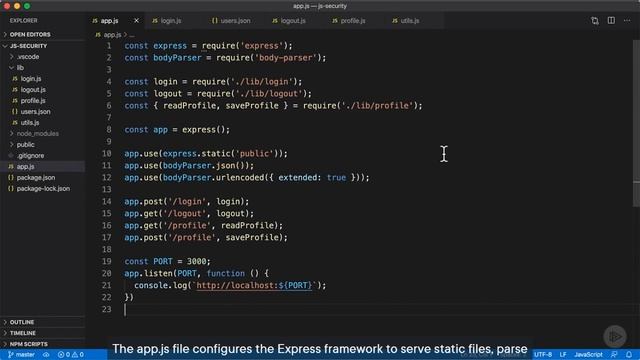640x360 pixels.
Task: Open package-lock.json in the explorer
Action: (43, 189)
